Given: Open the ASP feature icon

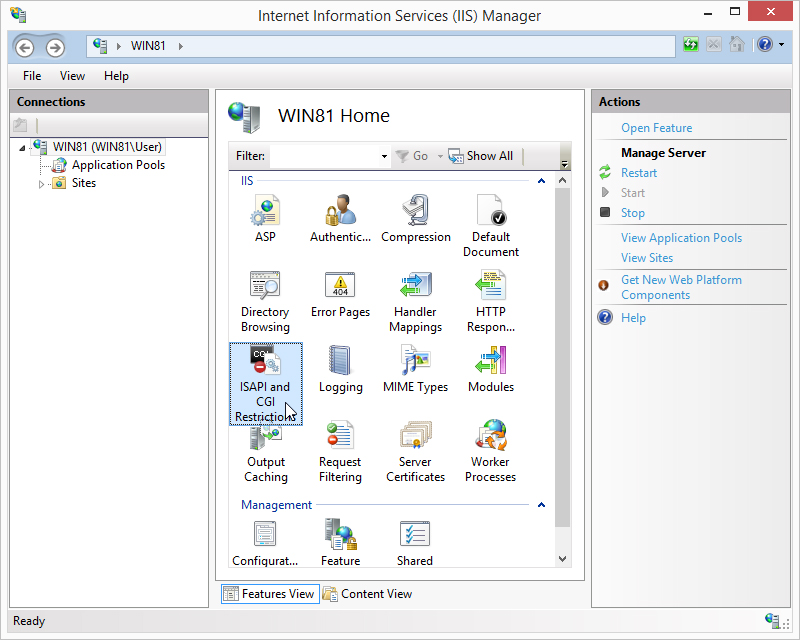Looking at the screenshot, I should (x=265, y=218).
